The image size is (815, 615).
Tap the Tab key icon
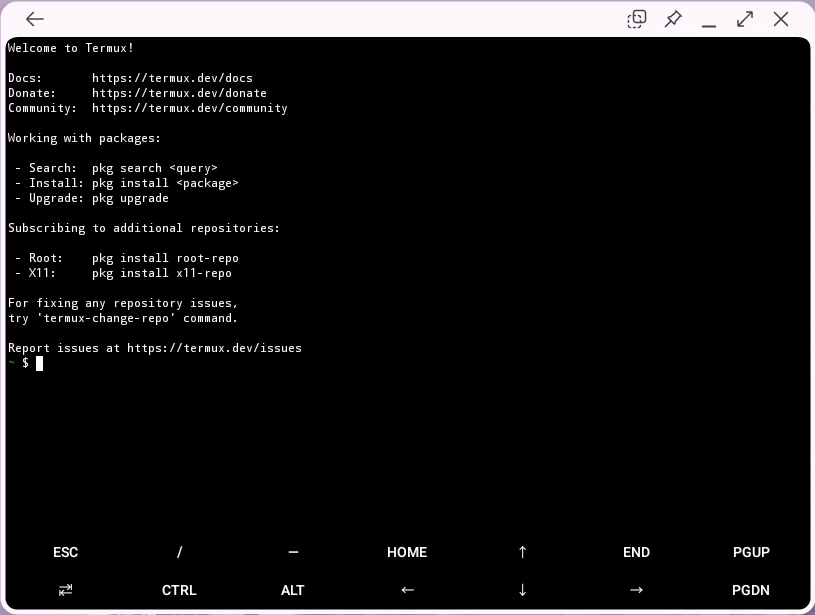point(65,590)
